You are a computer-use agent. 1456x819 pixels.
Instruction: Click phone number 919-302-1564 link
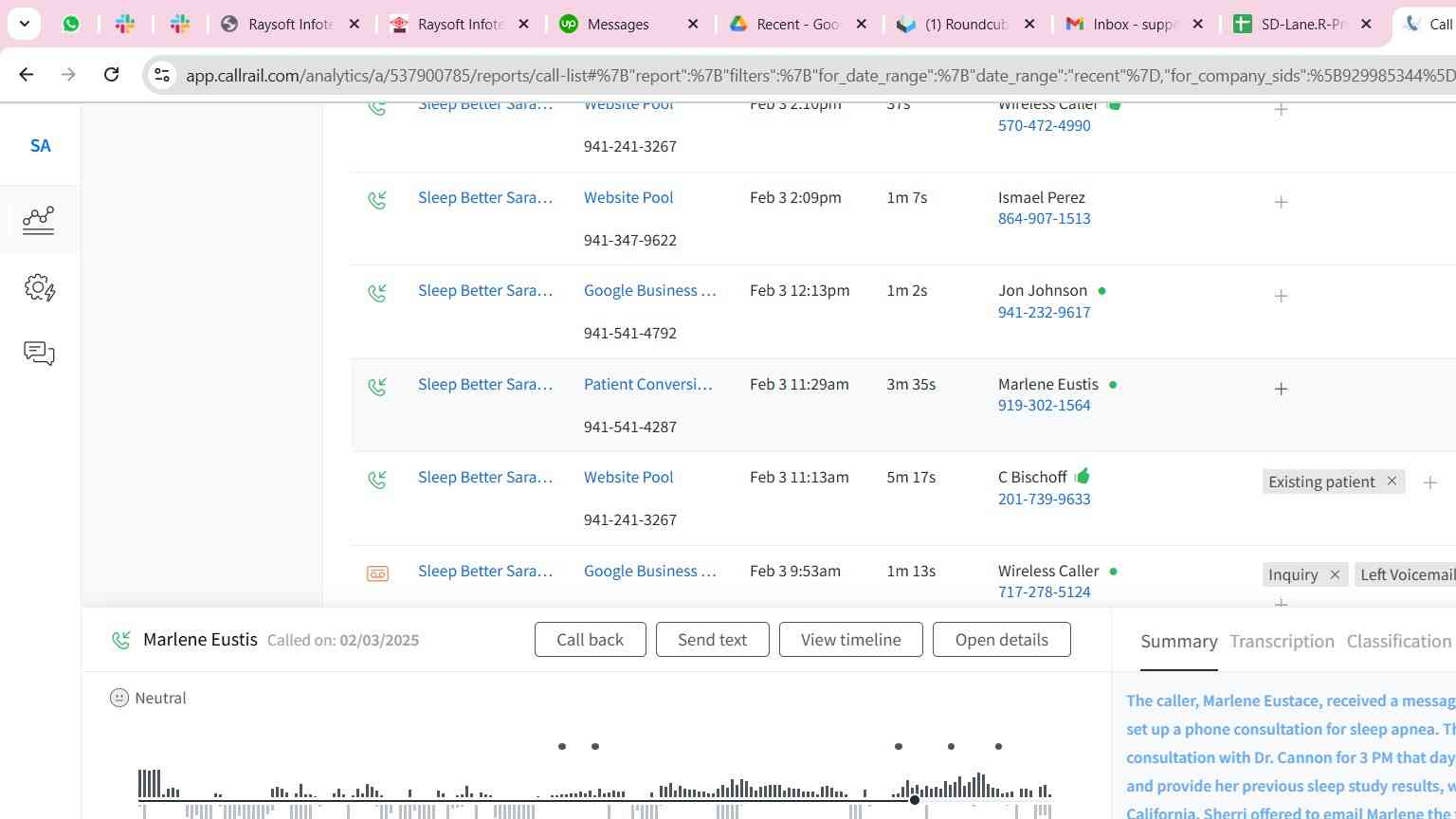[1044, 406]
